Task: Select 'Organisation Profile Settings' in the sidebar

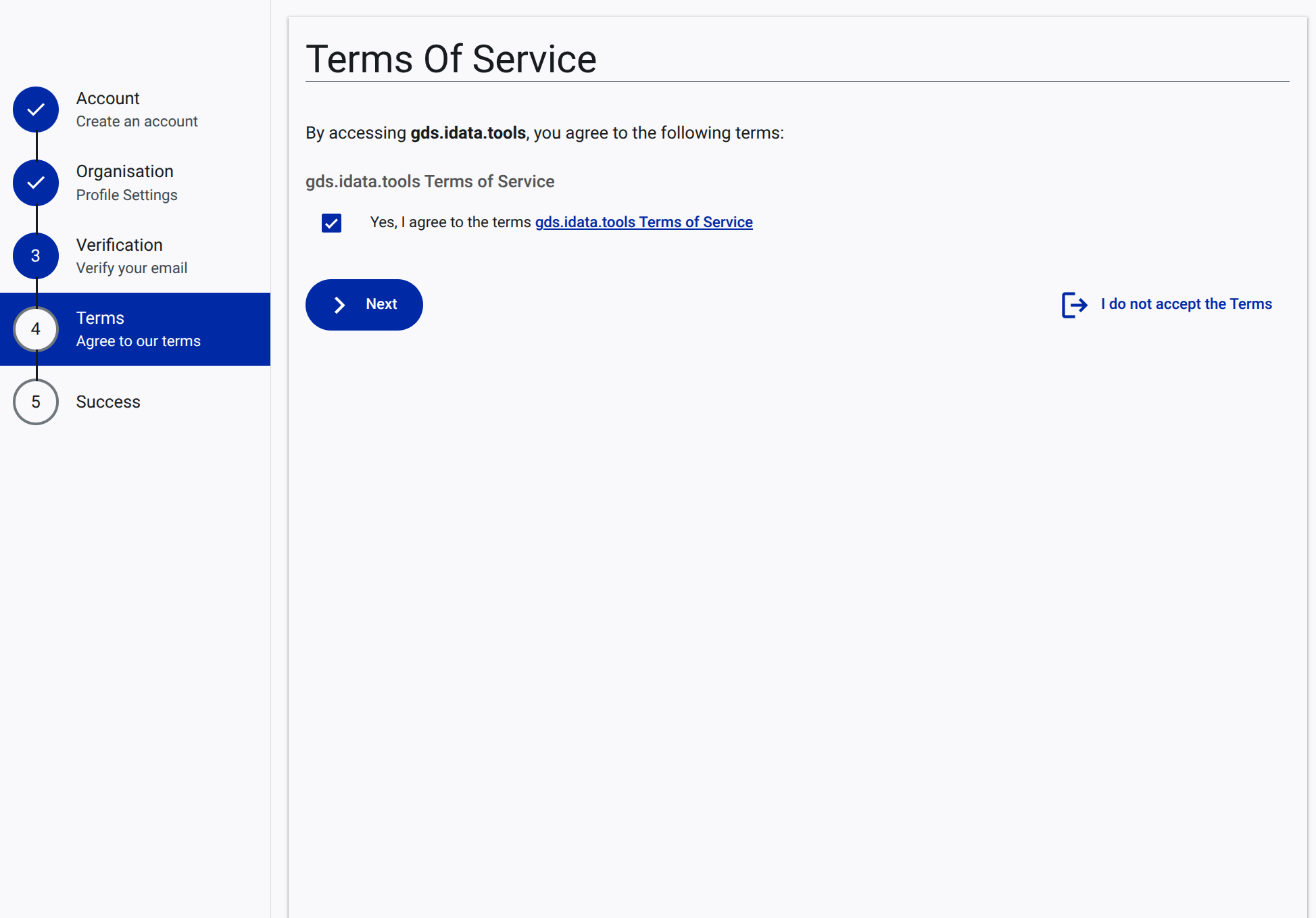Action: pos(124,183)
